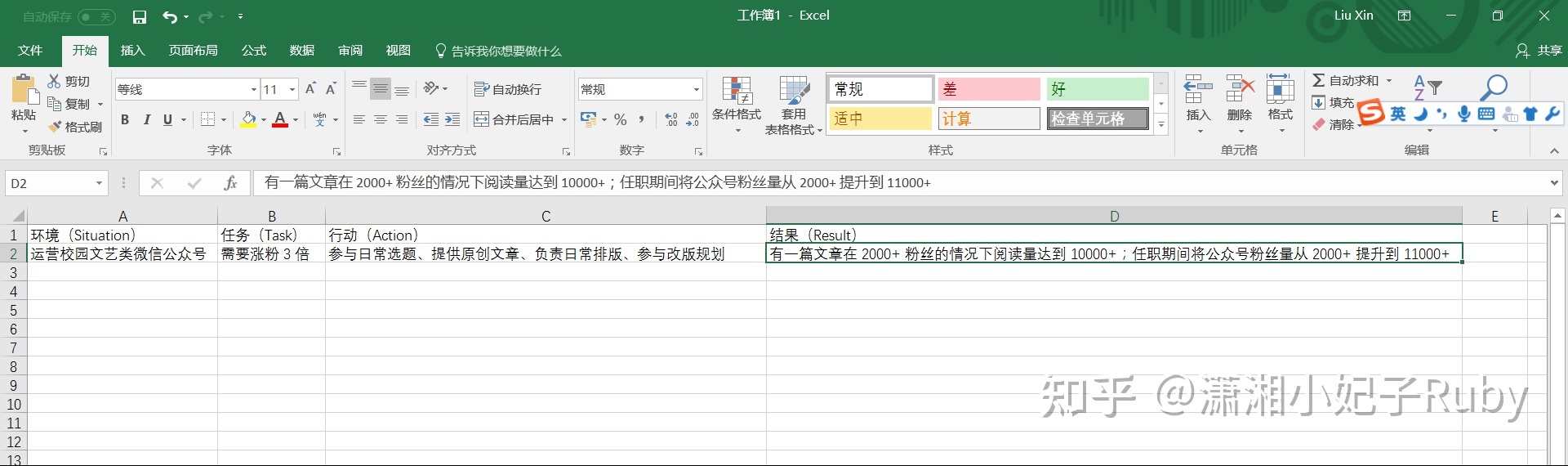The height and width of the screenshot is (466, 1568).
Task: Click 合并后居中 merge and center button
Action: [514, 119]
